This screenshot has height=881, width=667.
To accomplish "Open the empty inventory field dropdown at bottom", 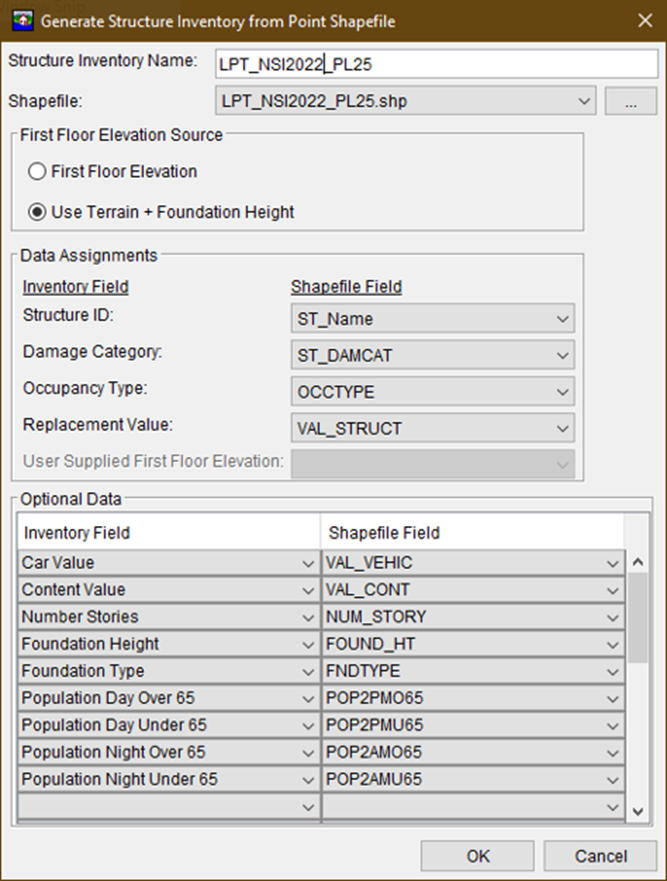I will pyautogui.click(x=306, y=807).
